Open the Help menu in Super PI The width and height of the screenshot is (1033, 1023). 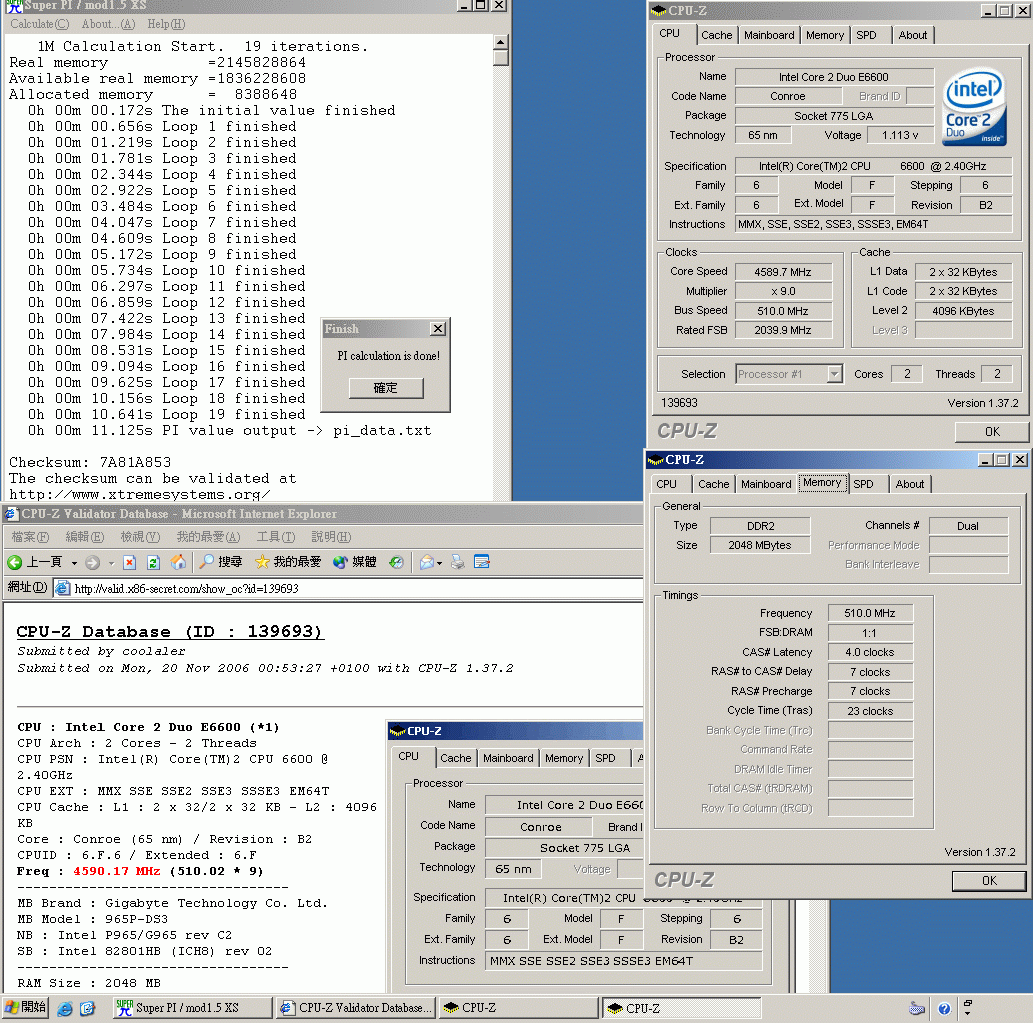pyautogui.click(x=166, y=24)
